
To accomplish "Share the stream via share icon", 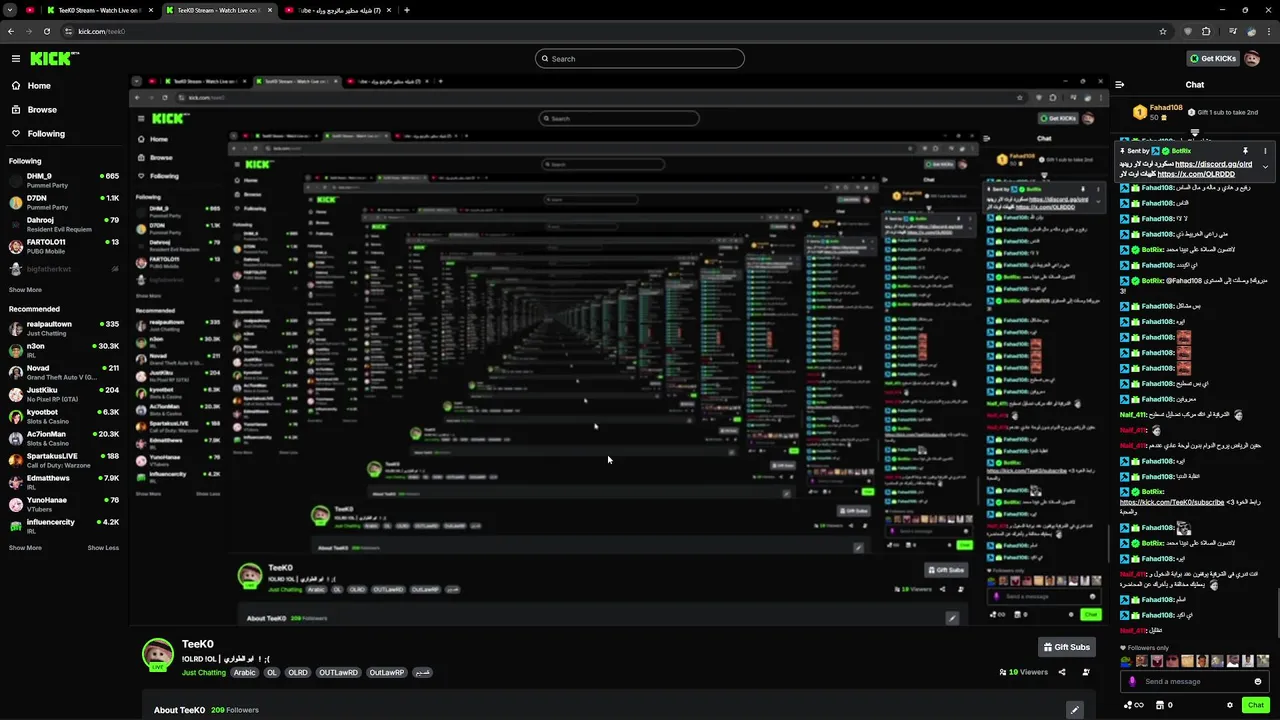I will coord(1062,672).
